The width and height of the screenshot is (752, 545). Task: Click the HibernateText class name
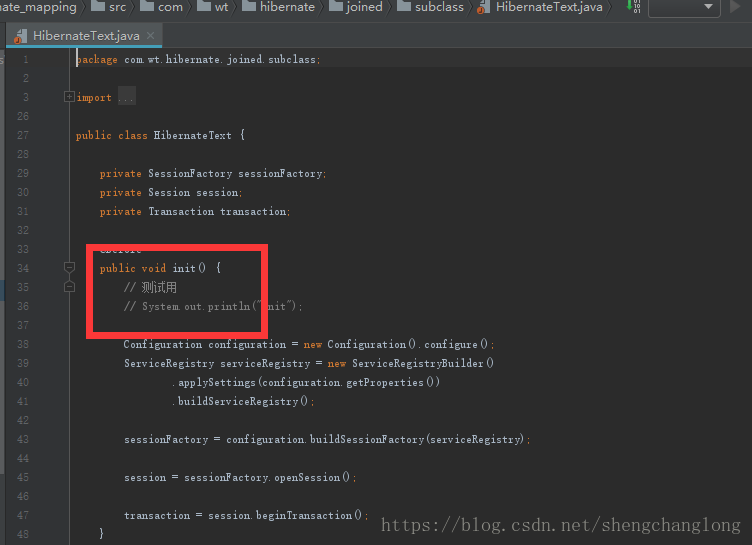(192, 135)
